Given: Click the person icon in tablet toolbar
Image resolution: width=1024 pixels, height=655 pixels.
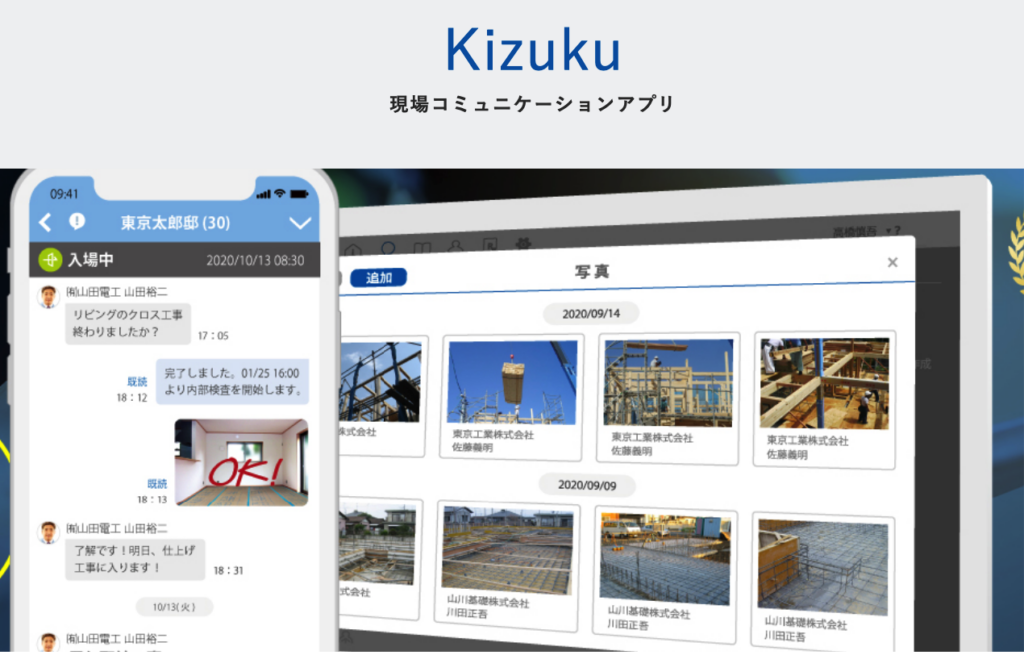Looking at the screenshot, I should pos(455,246).
